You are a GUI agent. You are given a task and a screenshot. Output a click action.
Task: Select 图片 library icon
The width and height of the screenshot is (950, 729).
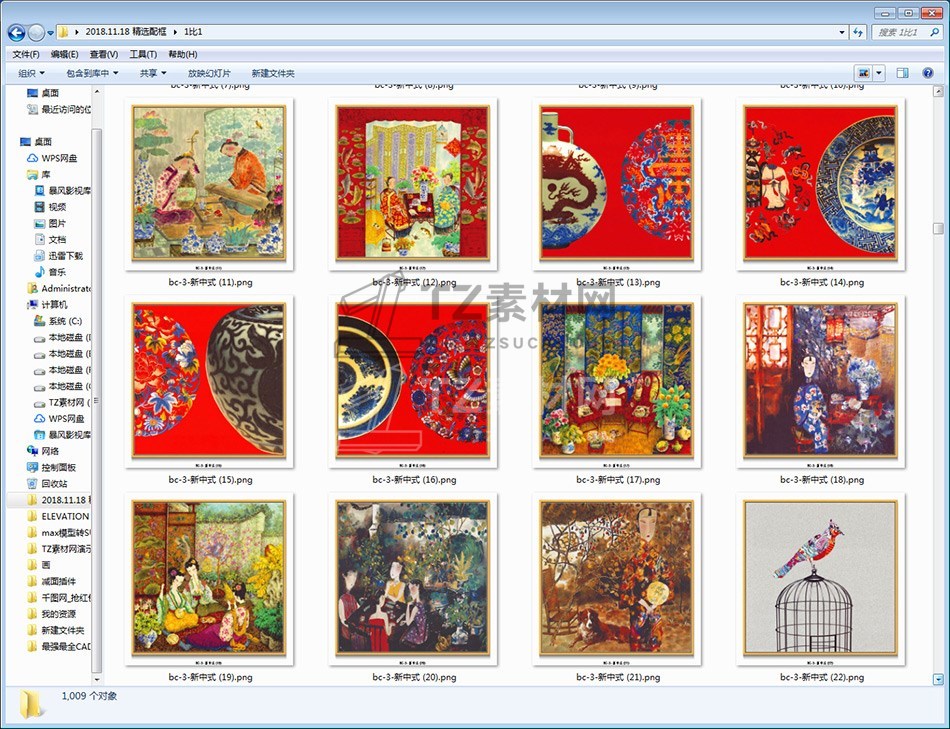point(40,224)
